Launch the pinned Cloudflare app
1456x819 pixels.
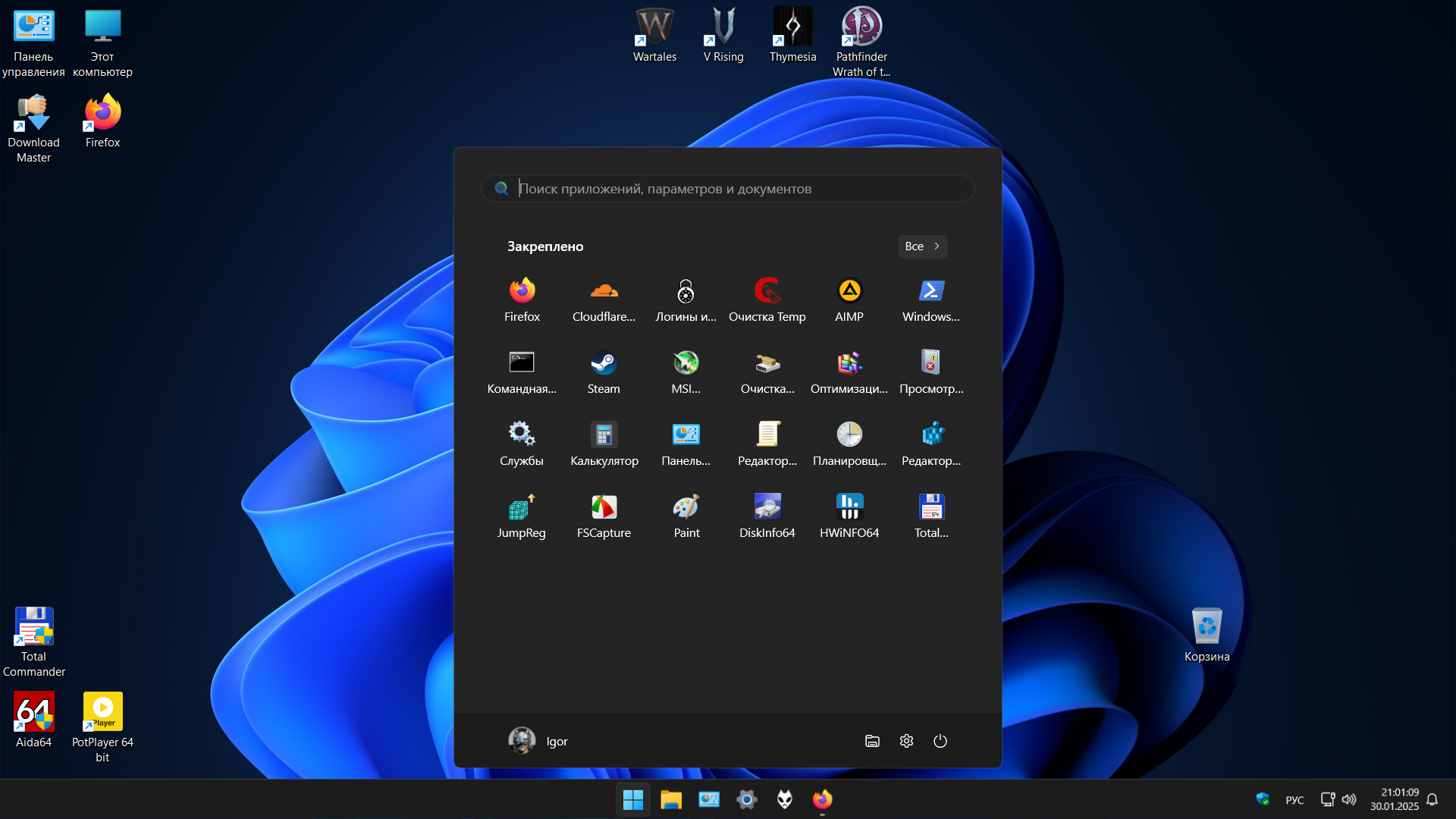(604, 300)
